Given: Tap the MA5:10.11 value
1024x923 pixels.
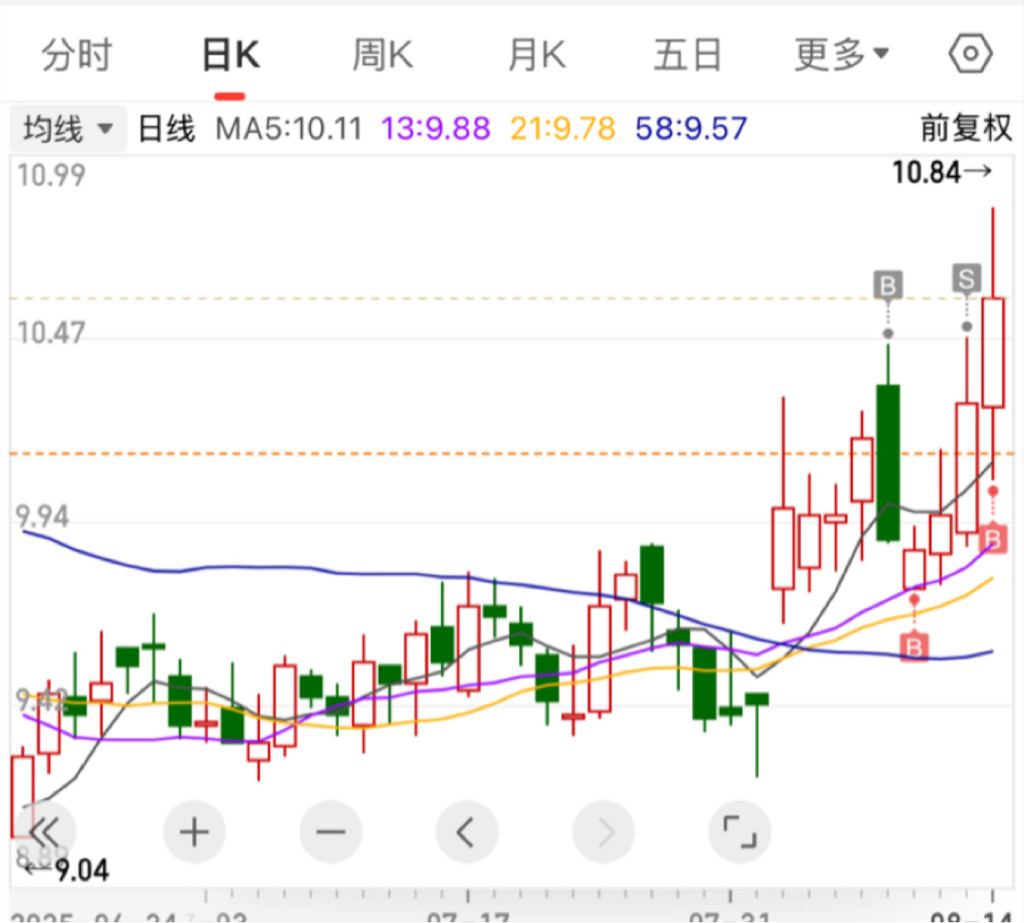Looking at the screenshot, I should coord(289,129).
